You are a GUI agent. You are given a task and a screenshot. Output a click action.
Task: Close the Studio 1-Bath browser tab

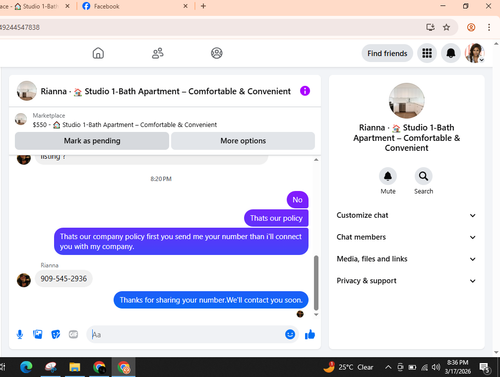point(67,6)
